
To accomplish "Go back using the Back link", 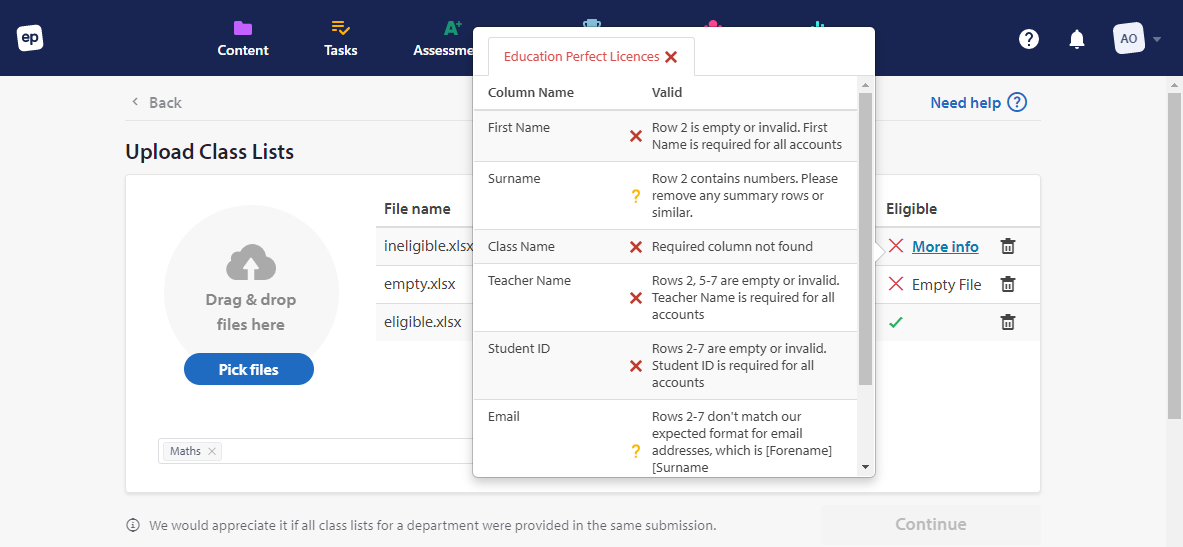I will click(156, 102).
